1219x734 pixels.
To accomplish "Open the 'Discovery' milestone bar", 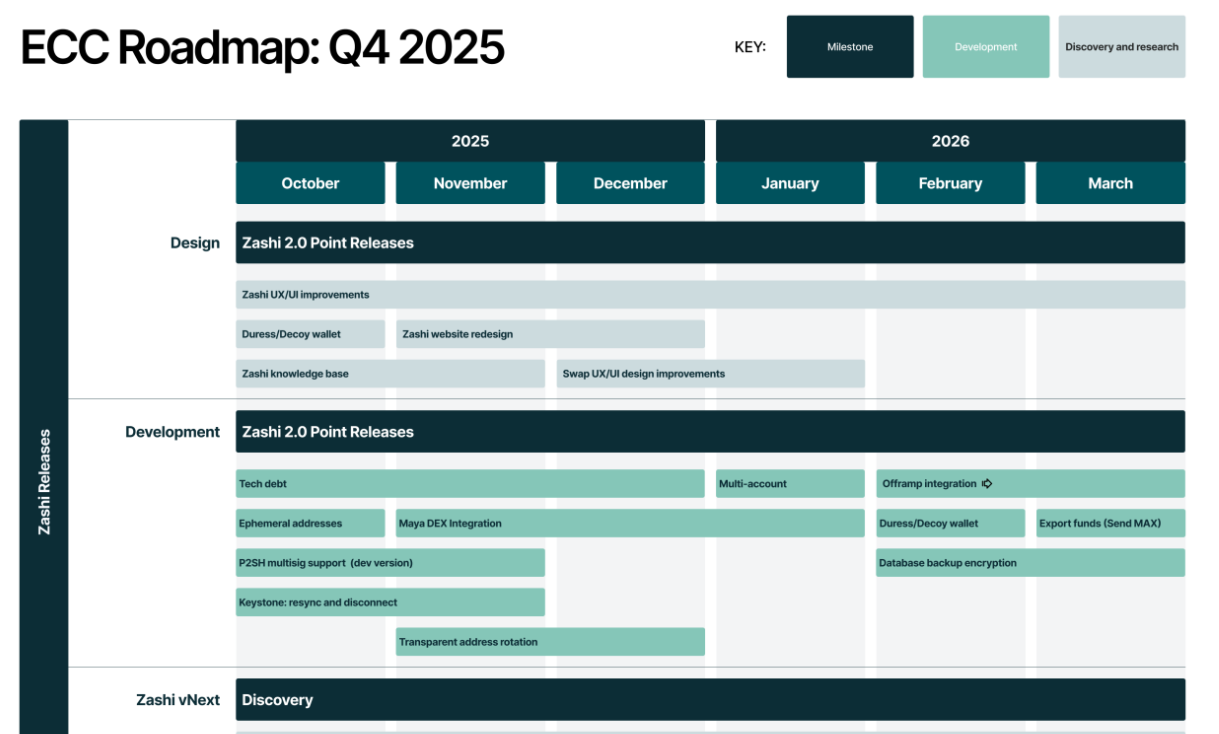I will click(710, 700).
